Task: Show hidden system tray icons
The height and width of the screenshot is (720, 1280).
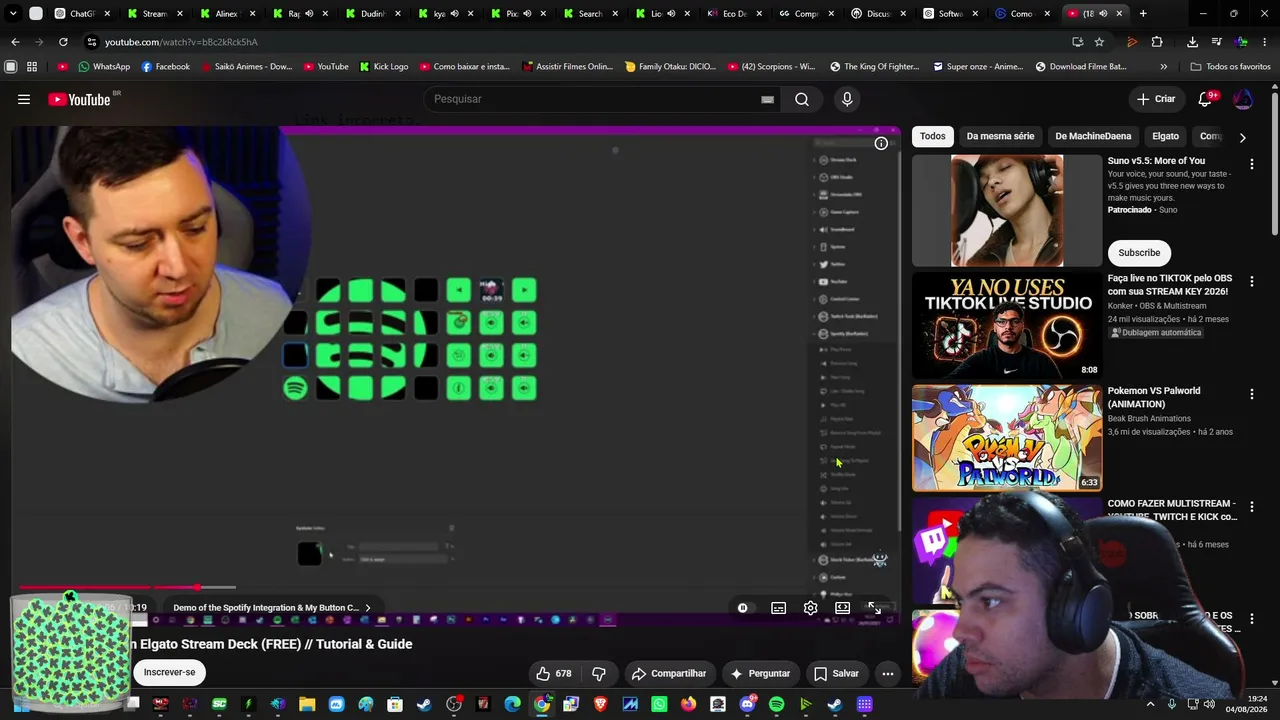Action: [x=1150, y=704]
